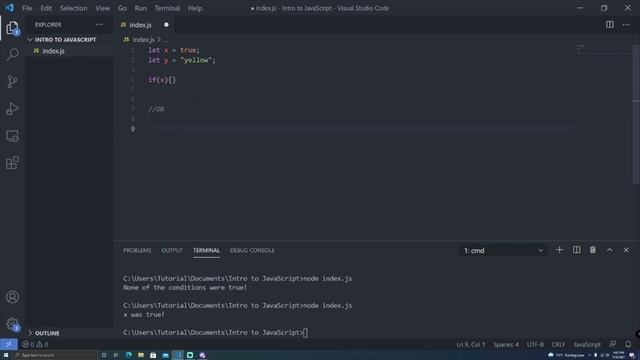The height and width of the screenshot is (360, 640).
Task: Click the JavaScript language mode indicator
Action: click(587, 344)
